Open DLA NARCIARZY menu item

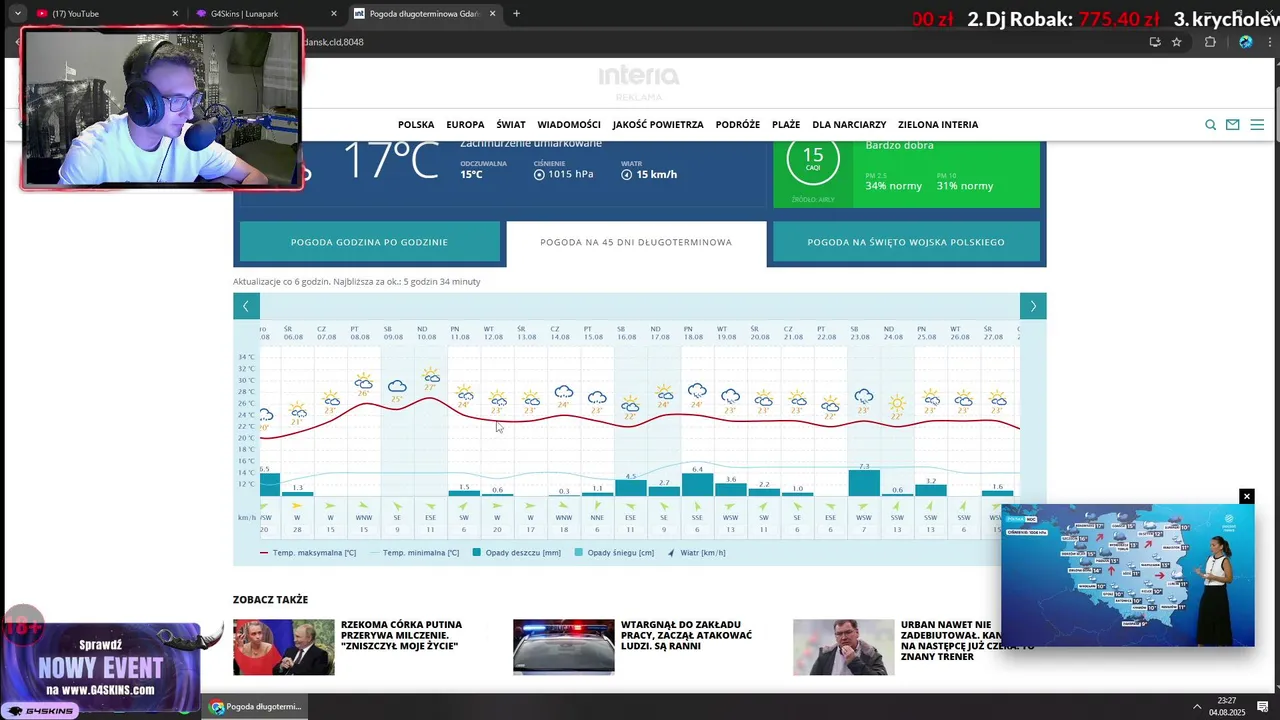pos(849,125)
